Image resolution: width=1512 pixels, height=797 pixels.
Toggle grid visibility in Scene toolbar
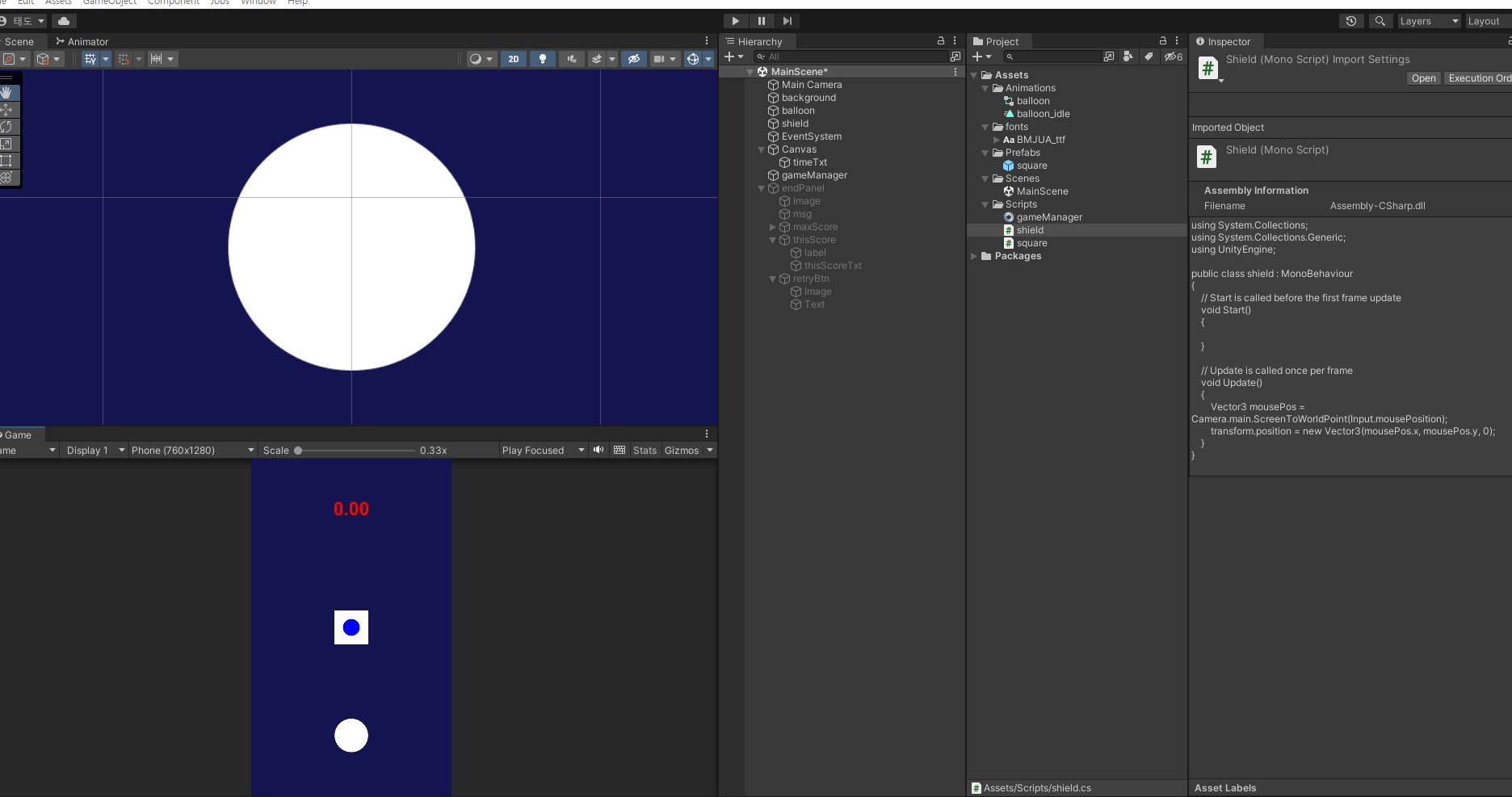point(90,59)
